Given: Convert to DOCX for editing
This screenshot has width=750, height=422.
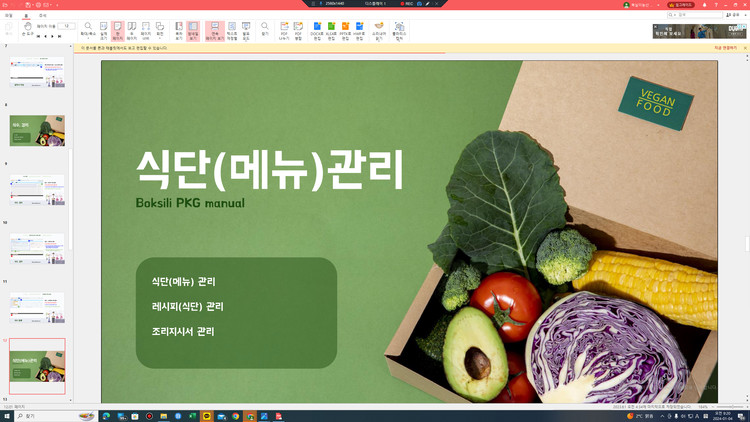Looking at the screenshot, I should (317, 31).
